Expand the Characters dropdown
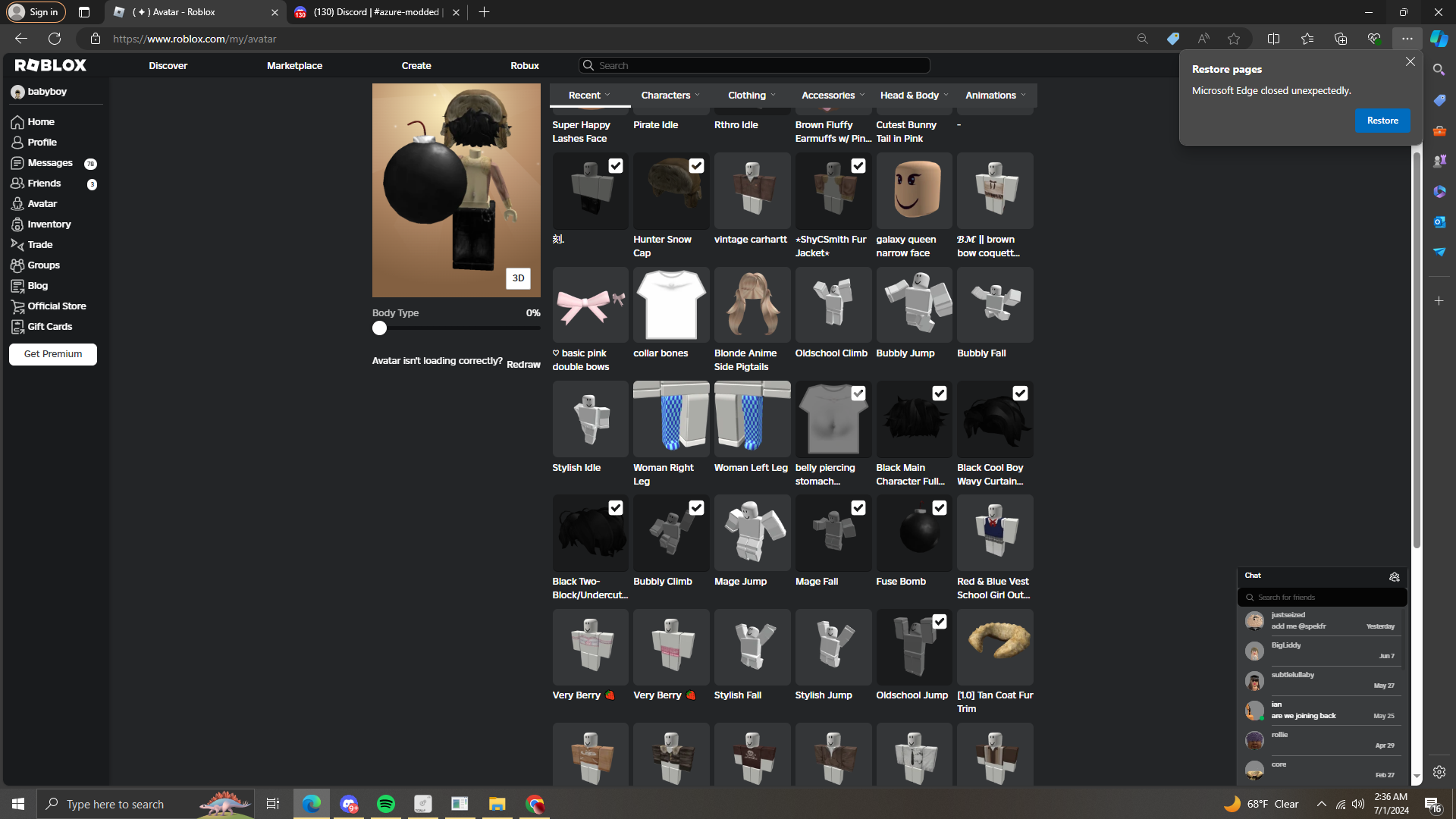The image size is (1456, 819). click(x=670, y=96)
